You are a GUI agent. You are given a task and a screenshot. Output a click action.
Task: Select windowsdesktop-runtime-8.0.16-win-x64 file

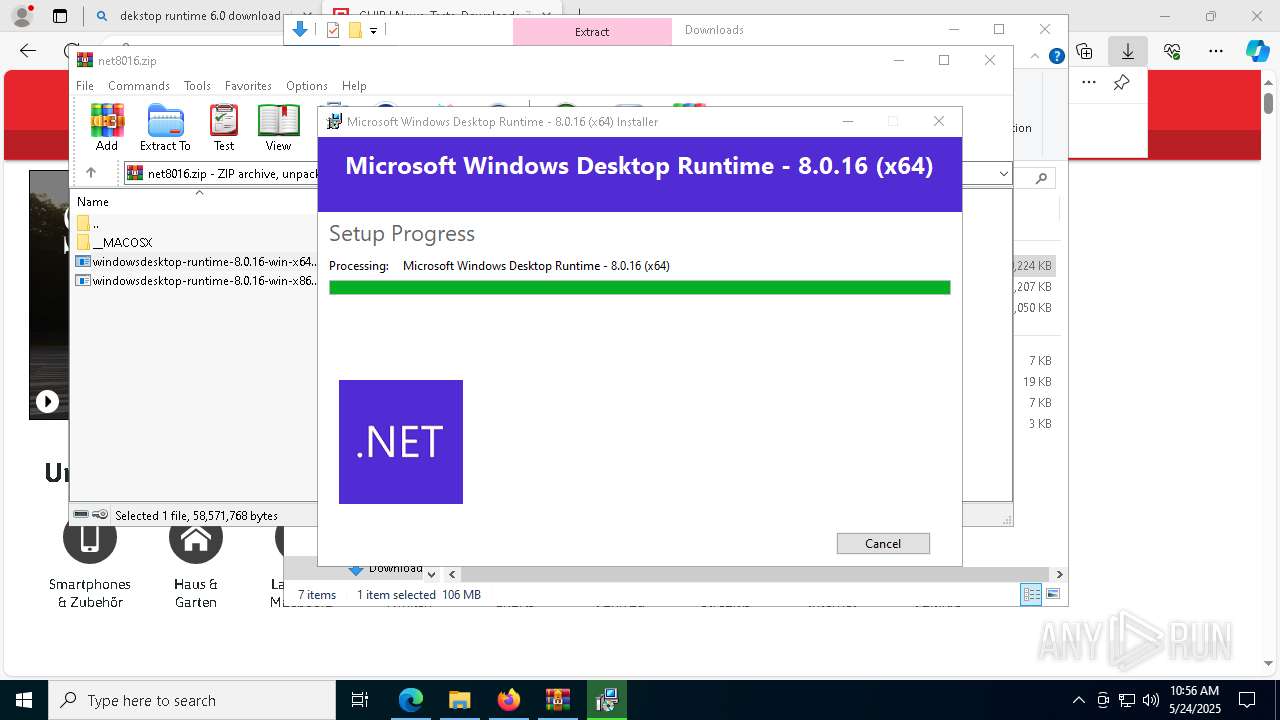tap(196, 262)
